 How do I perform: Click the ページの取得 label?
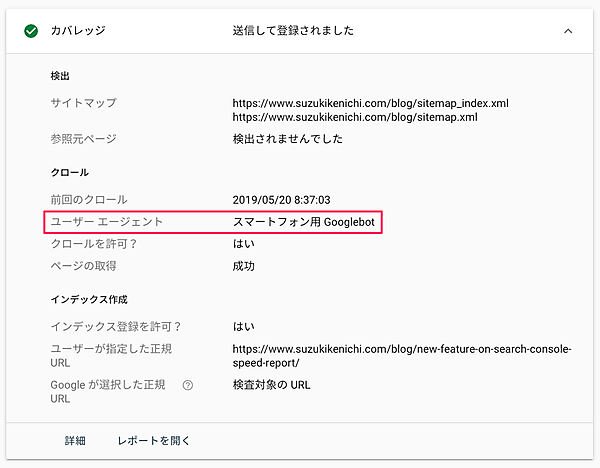pyautogui.click(x=83, y=266)
